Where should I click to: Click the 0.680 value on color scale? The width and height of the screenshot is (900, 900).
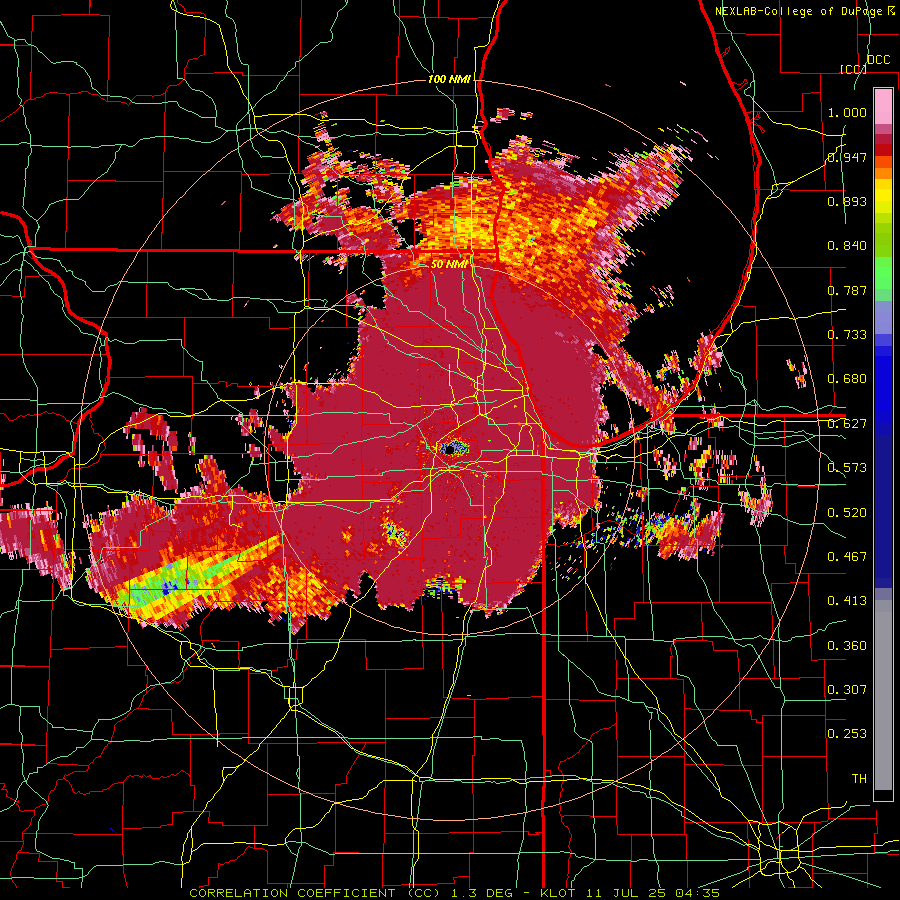[x=847, y=379]
